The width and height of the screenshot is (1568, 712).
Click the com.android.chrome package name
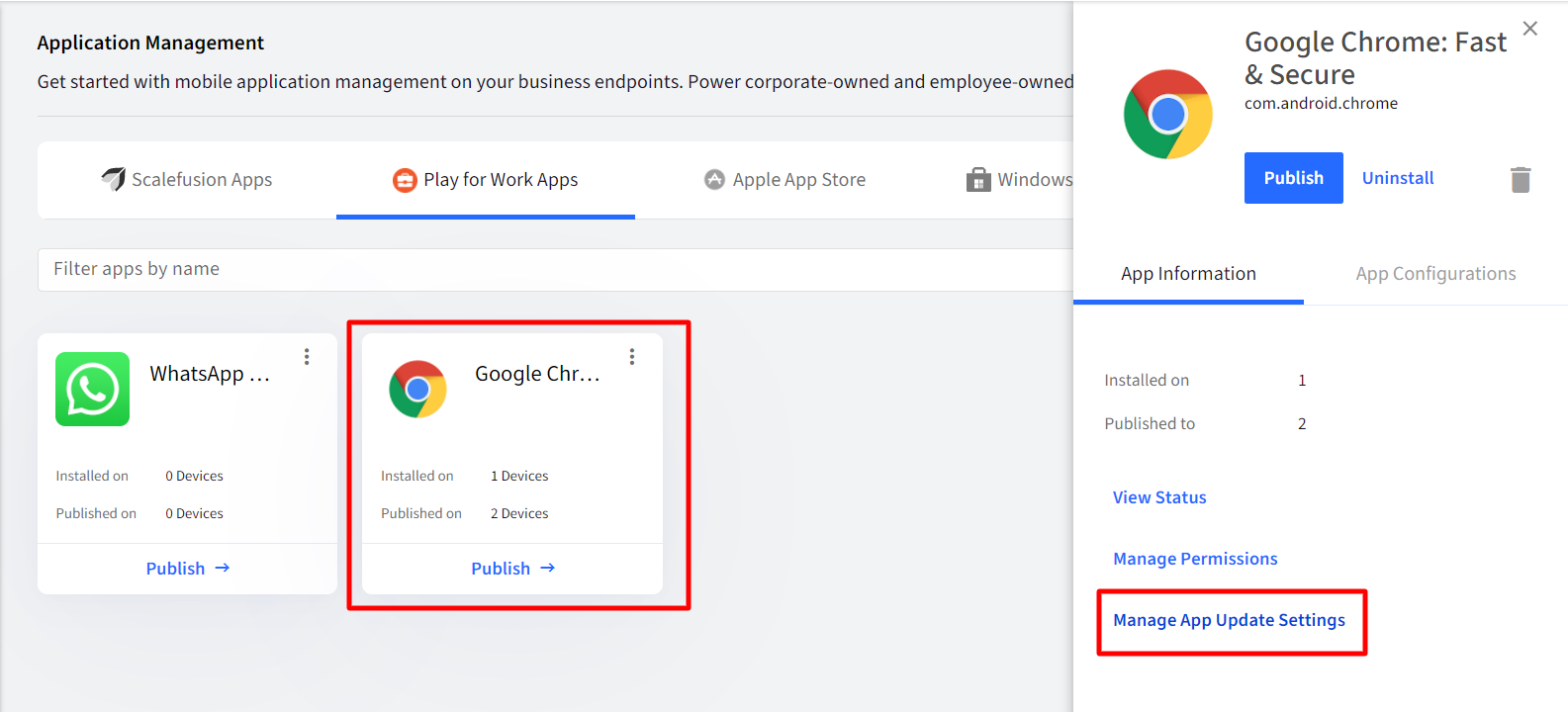pyautogui.click(x=1321, y=103)
